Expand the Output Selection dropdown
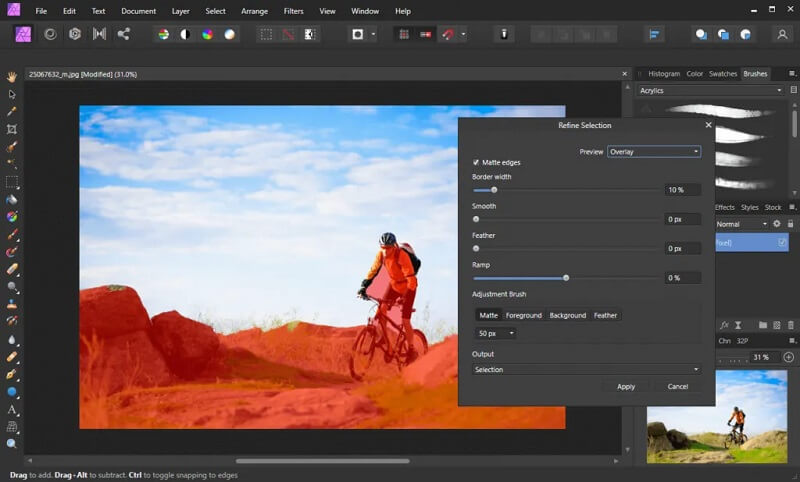This screenshot has height=482, width=800. click(586, 370)
